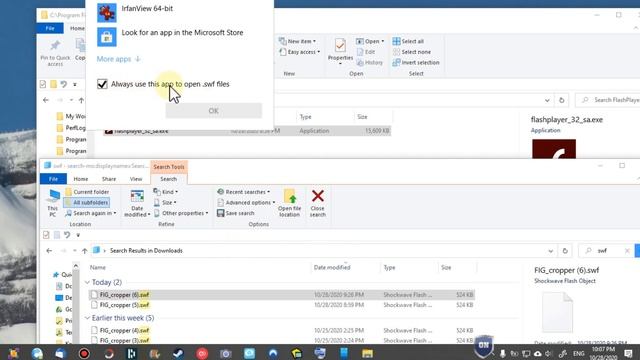640x360 pixels.
Task: Refresh Search Results in Downloads
Action: pyautogui.click(x=565, y=251)
